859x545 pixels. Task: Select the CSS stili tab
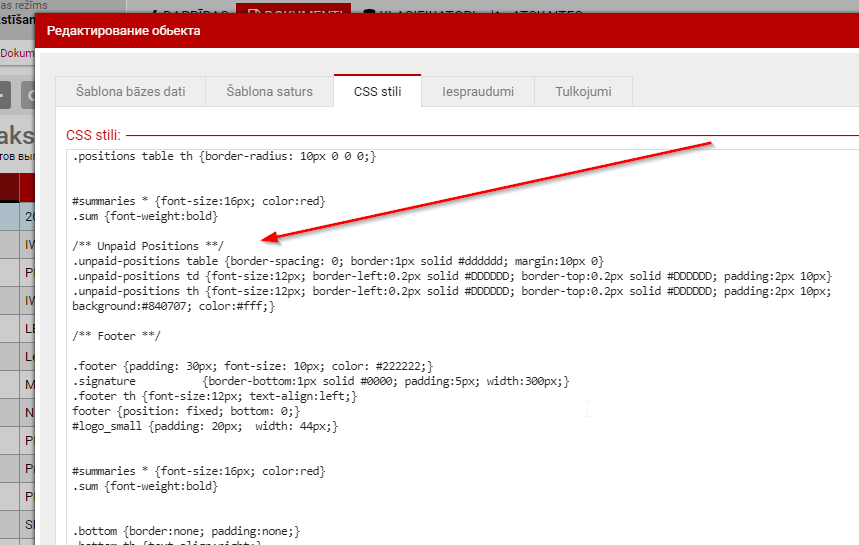pyautogui.click(x=377, y=91)
